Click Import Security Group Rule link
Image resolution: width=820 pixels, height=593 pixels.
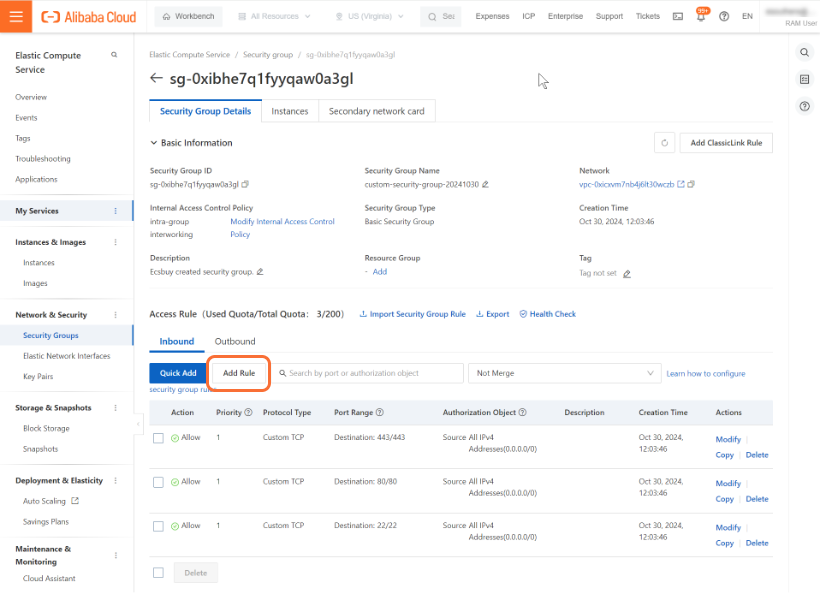click(412, 314)
